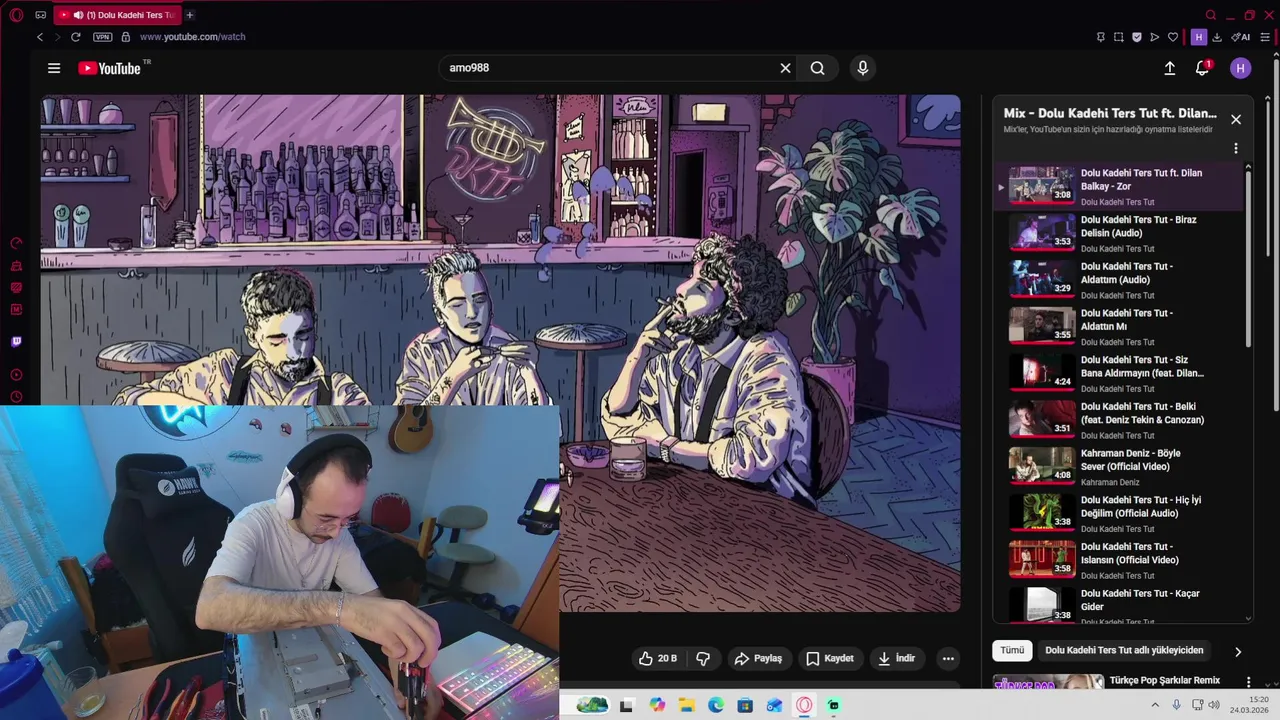Open Opera easy setup sliders
The image size is (1280, 720).
click(1265, 37)
